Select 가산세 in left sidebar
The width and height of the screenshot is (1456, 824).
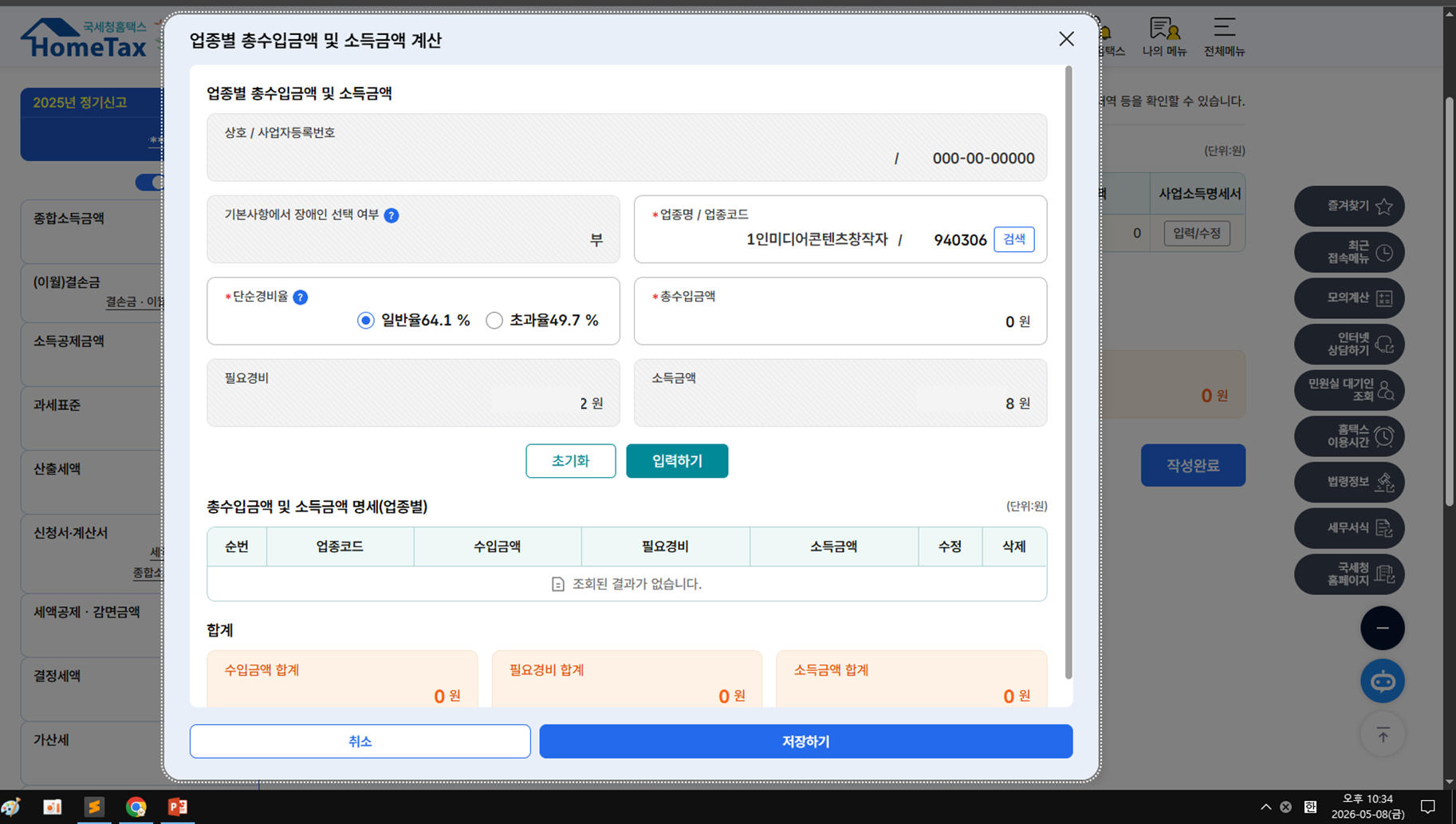point(51,739)
